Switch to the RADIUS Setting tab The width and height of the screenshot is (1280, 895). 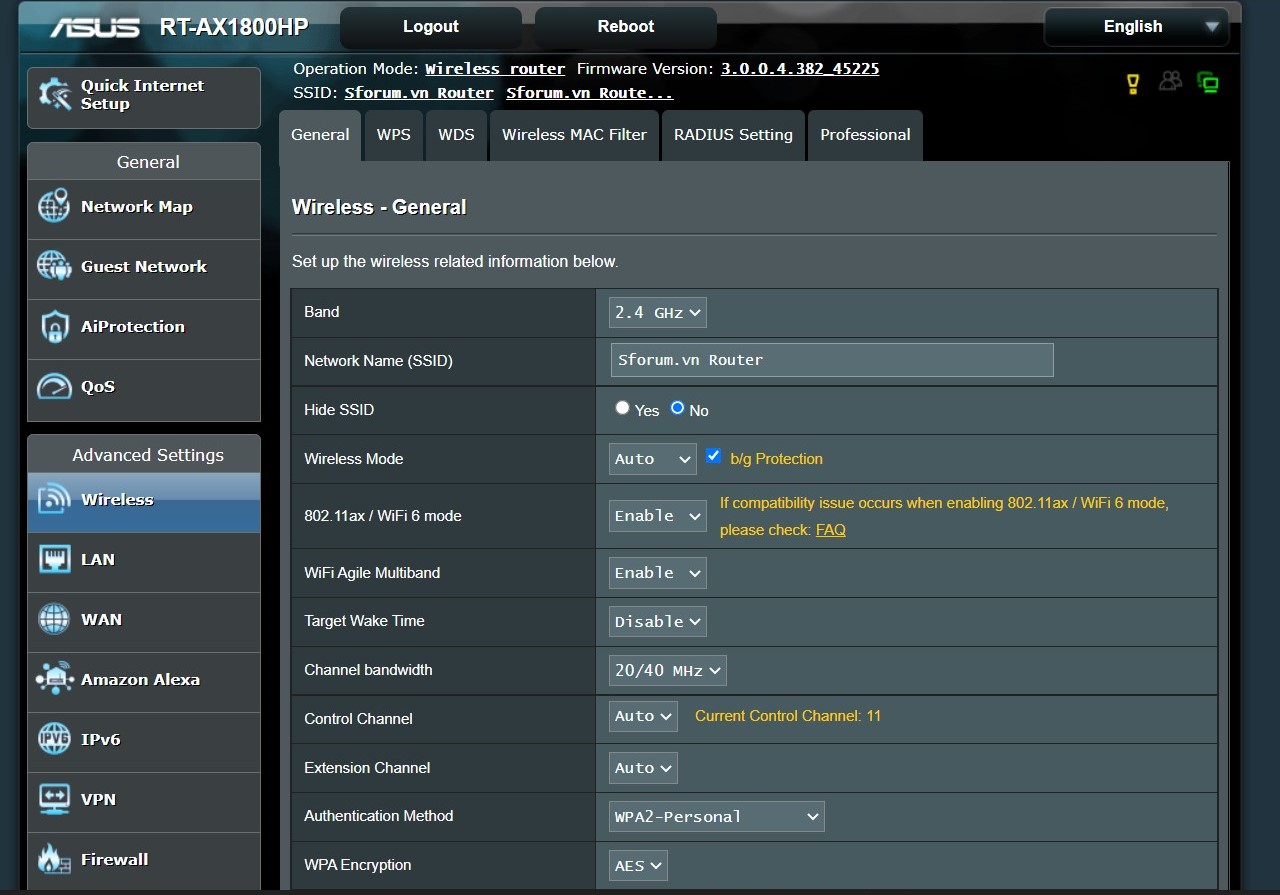tap(733, 135)
